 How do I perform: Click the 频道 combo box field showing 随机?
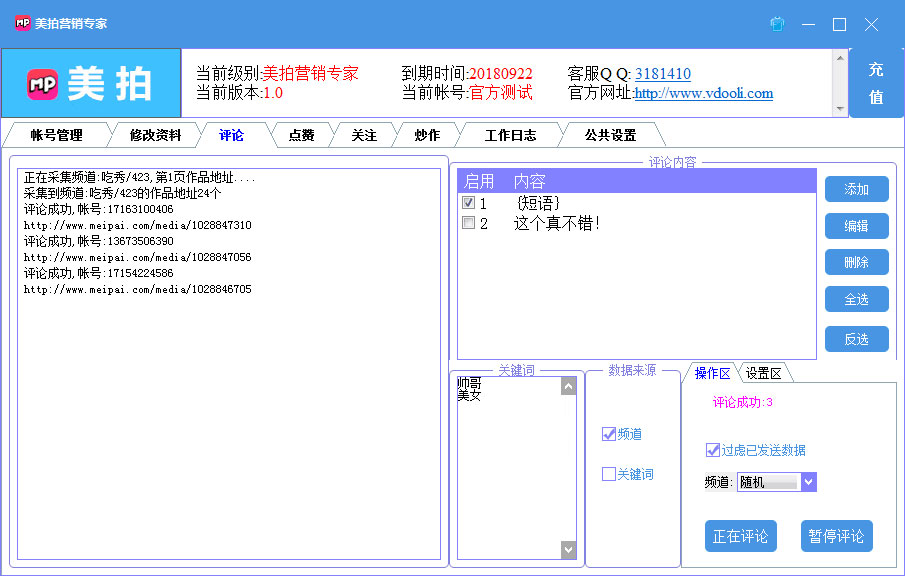[769, 482]
